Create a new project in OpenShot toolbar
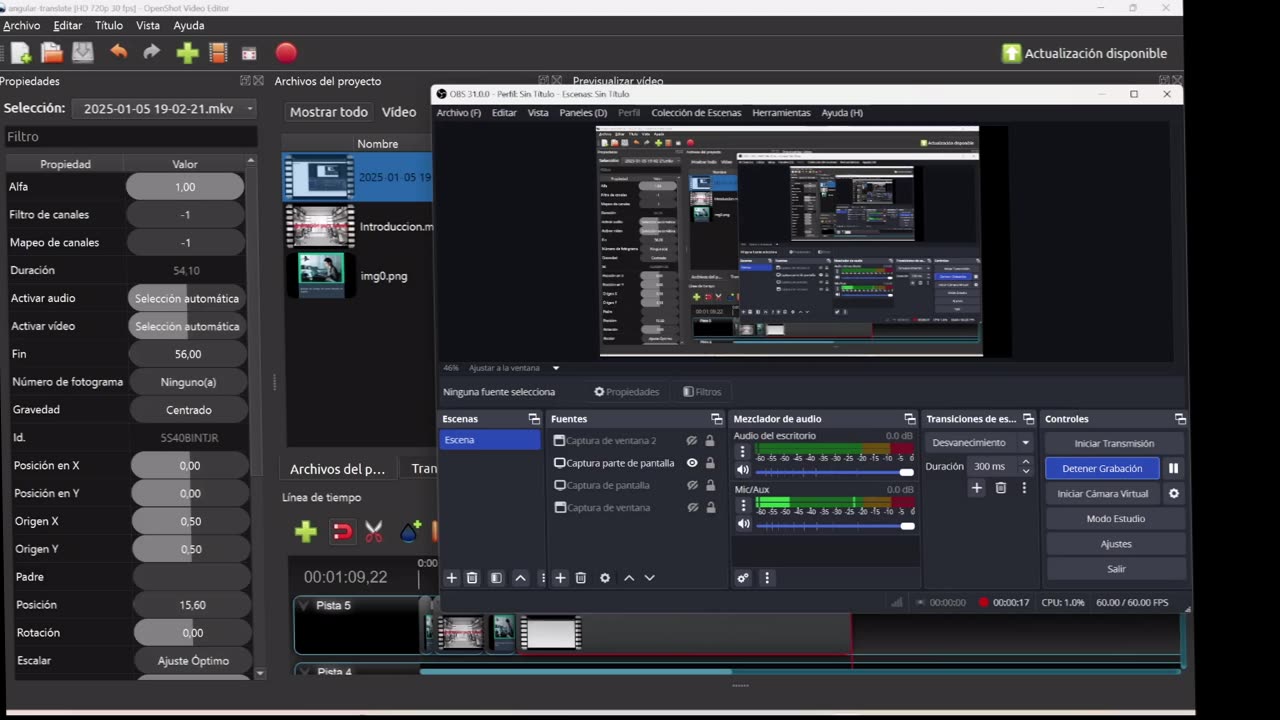Image resolution: width=1280 pixels, height=720 pixels. click(21, 53)
